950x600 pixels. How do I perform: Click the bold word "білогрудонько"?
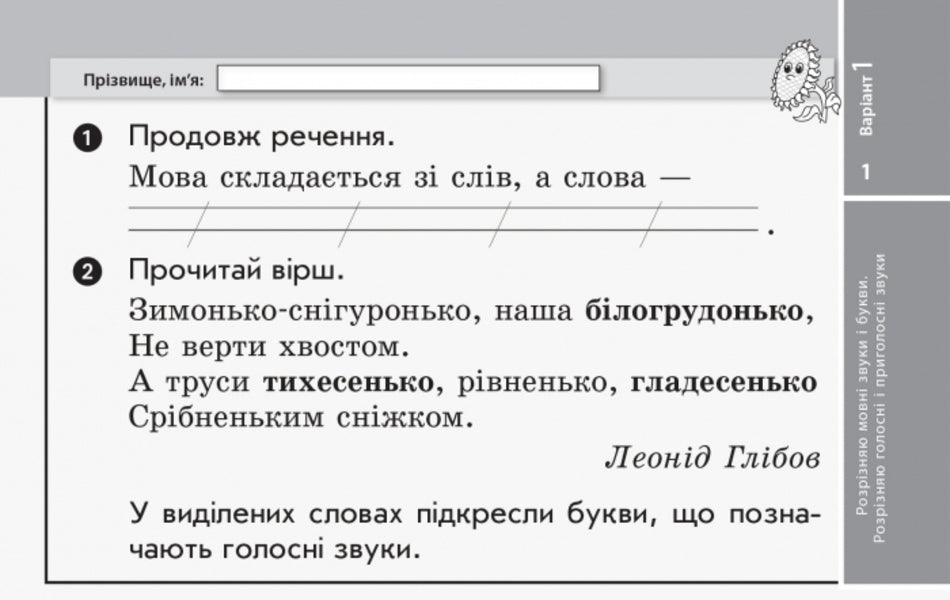pos(694,312)
